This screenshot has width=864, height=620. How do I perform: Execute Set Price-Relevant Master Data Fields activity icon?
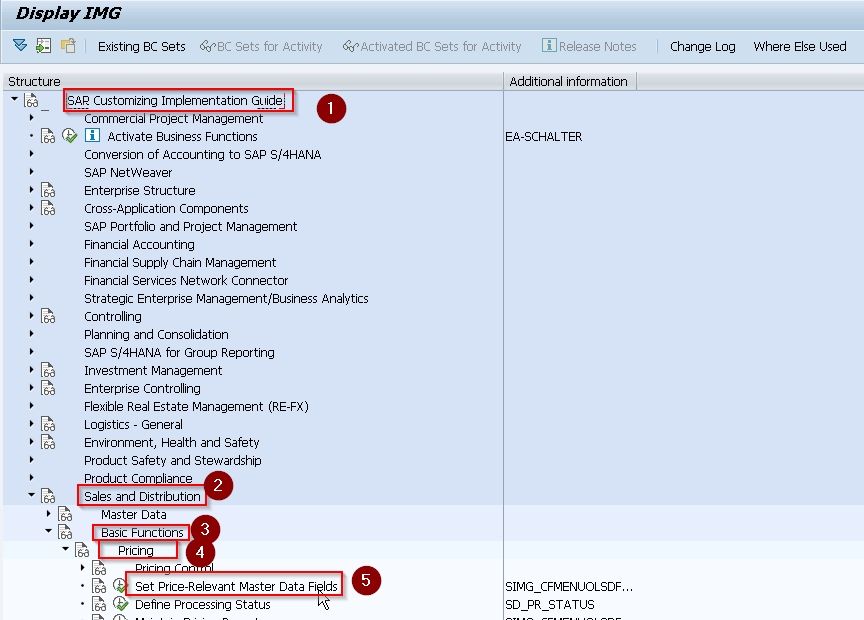point(120,586)
